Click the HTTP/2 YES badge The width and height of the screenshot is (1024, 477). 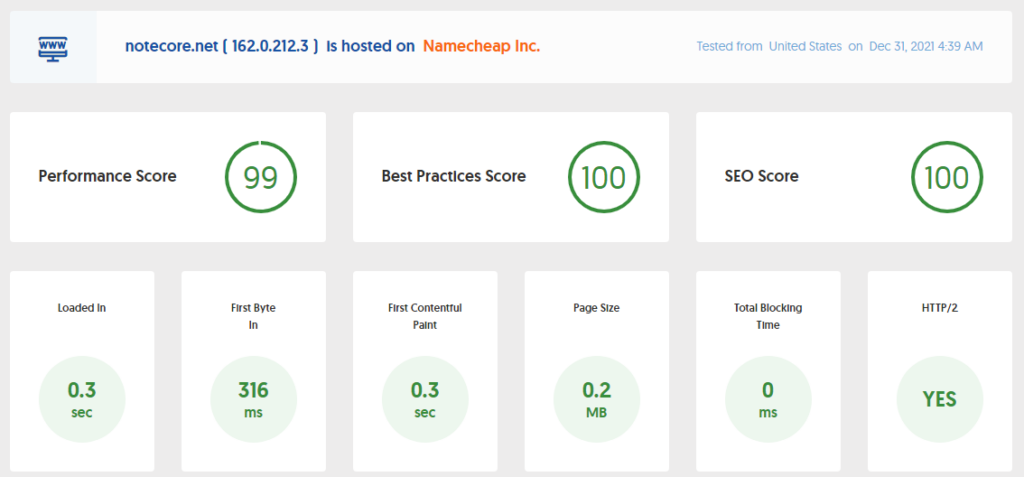click(x=939, y=399)
